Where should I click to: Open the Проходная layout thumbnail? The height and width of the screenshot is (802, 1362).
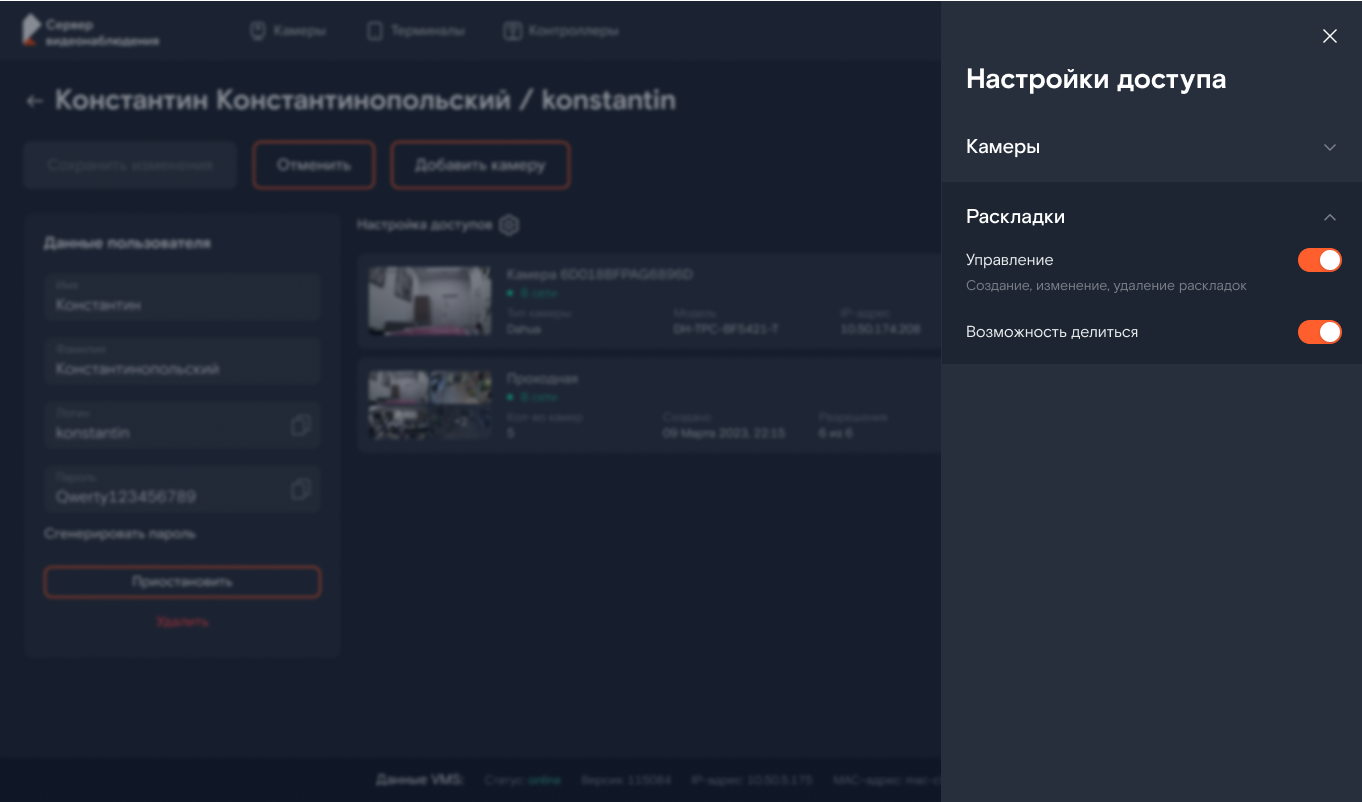430,404
